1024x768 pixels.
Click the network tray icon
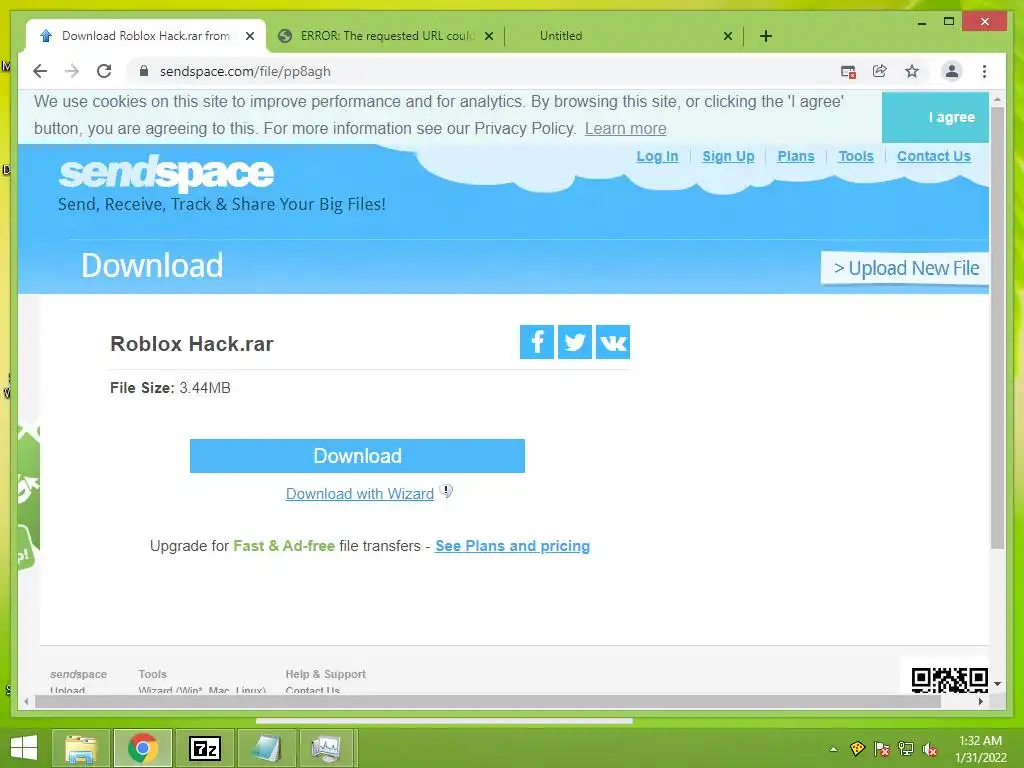[906, 749]
